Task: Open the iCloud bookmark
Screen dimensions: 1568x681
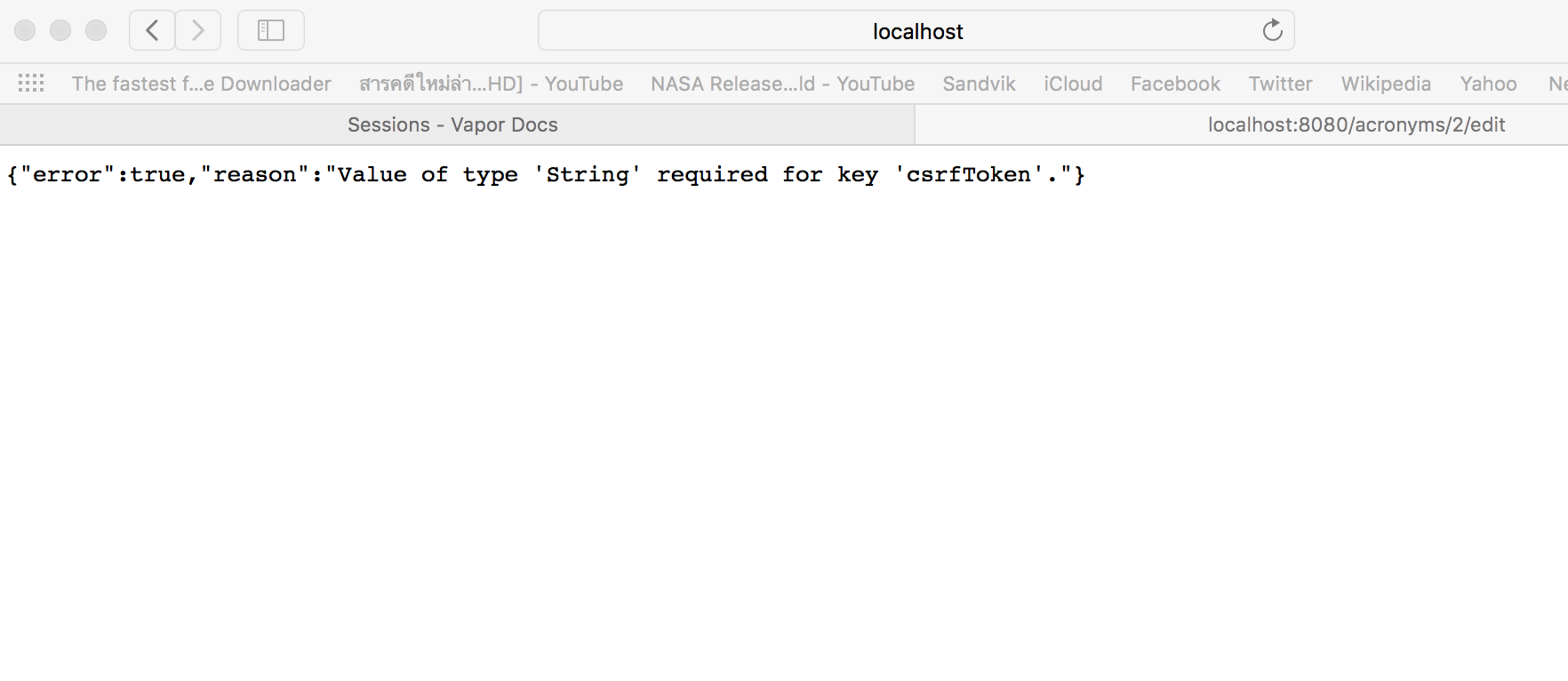Action: [x=1073, y=84]
